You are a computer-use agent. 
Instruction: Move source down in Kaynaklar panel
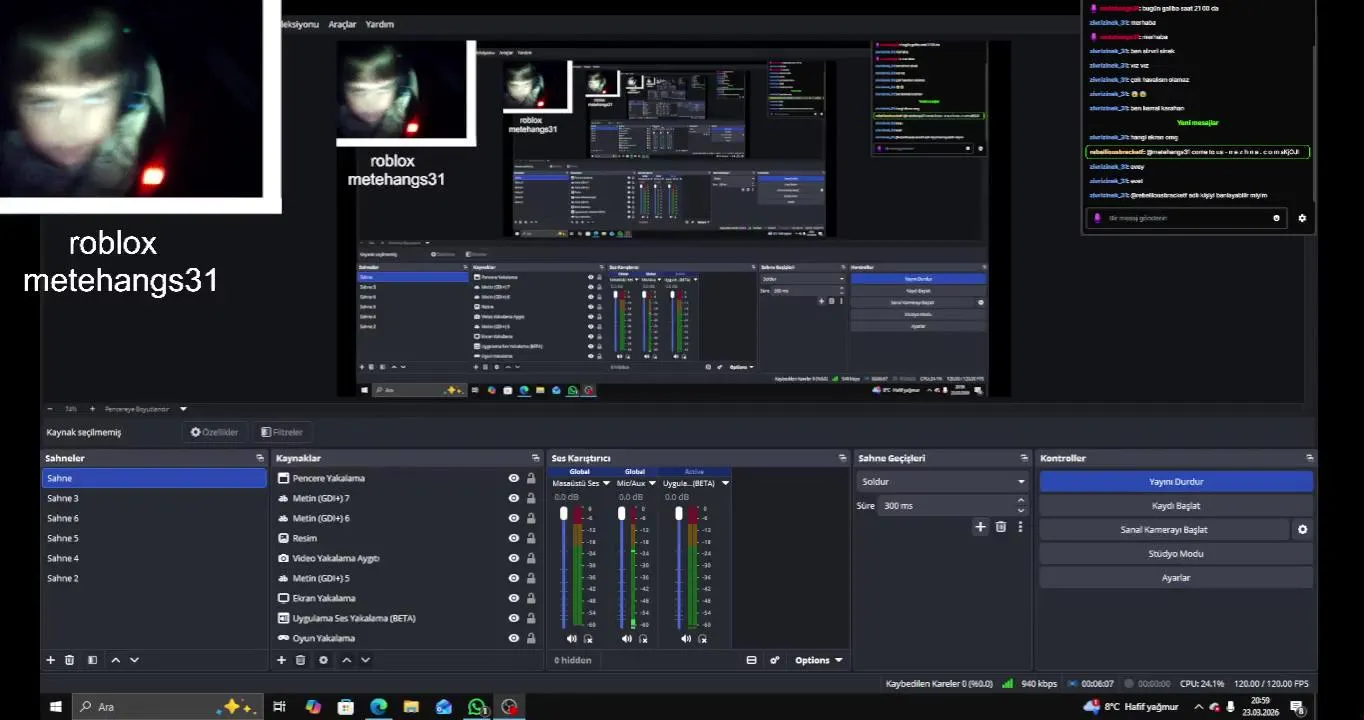365,660
